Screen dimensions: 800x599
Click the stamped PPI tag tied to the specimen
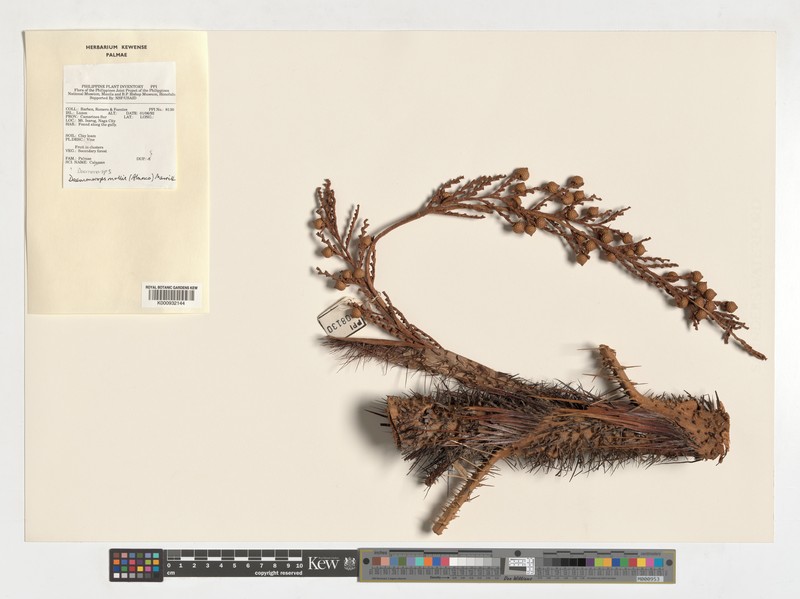pyautogui.click(x=342, y=317)
